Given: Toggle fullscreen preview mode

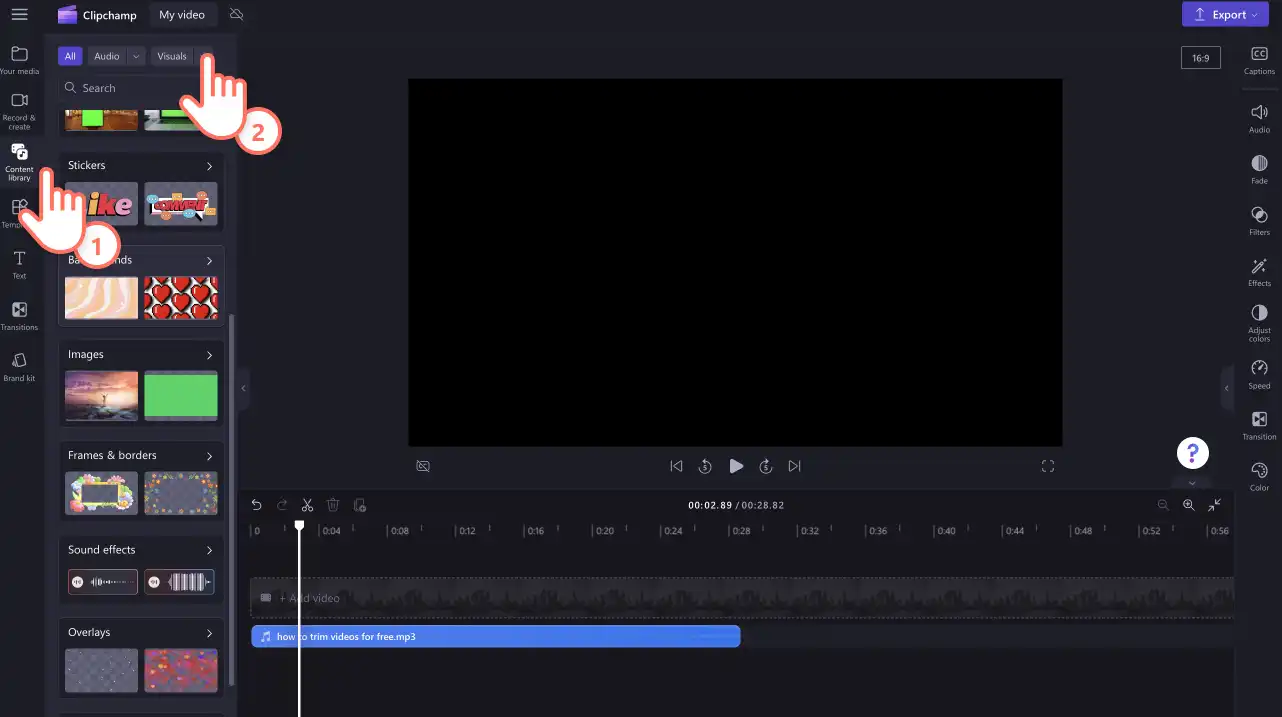Looking at the screenshot, I should pos(1048,466).
